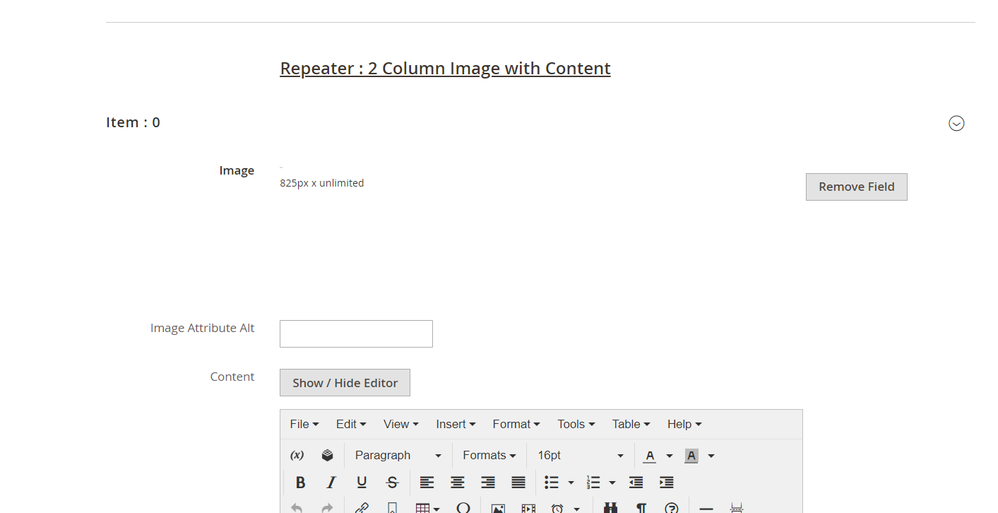Viewport: 998px width, 513px height.
Task: Insert a bulleted list
Action: coord(552,482)
